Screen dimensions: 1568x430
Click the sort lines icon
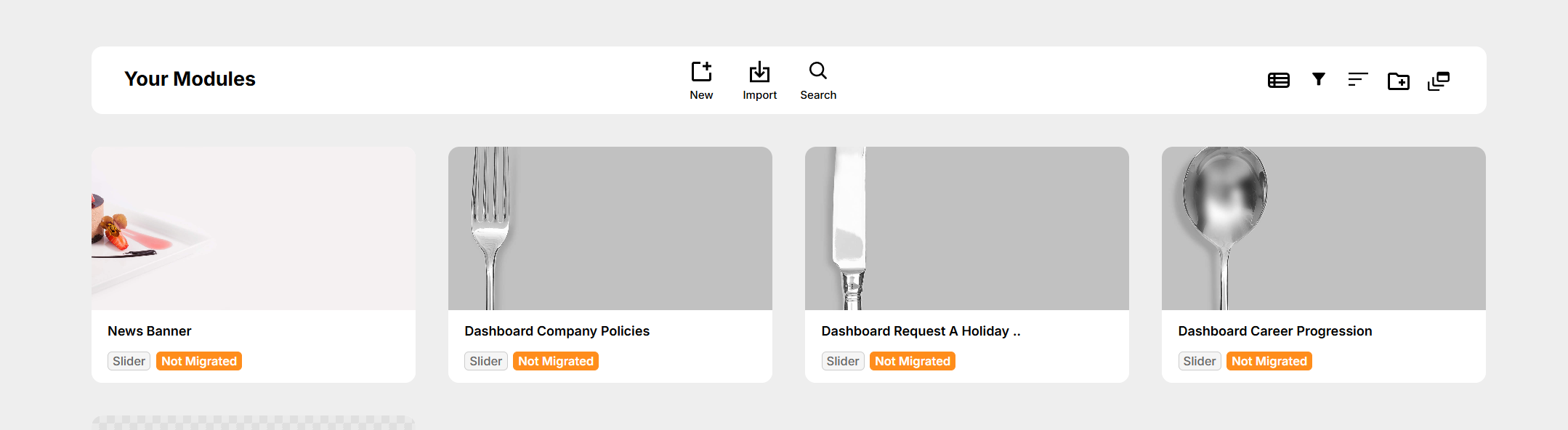coord(1357,80)
